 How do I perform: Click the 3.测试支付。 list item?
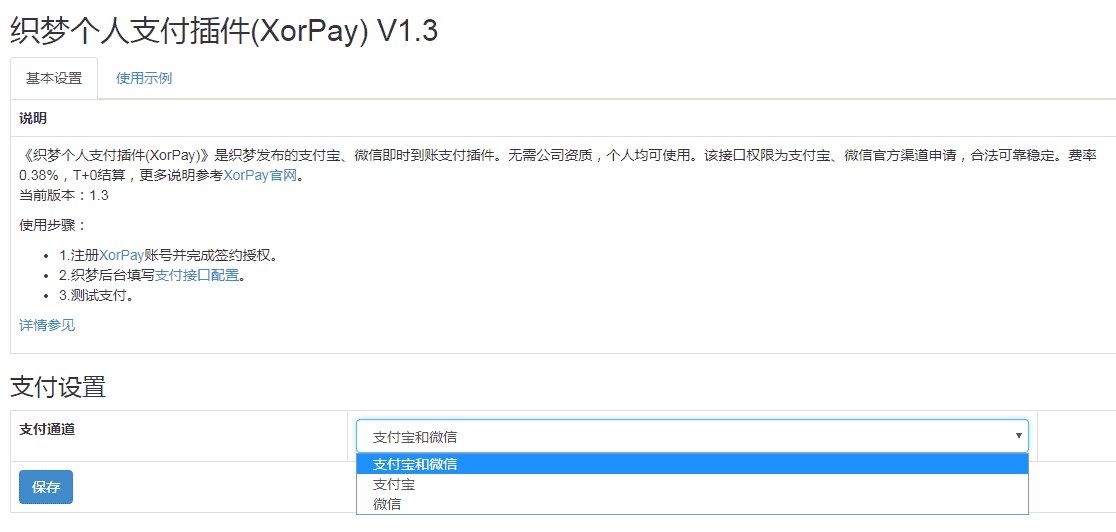[x=98, y=296]
